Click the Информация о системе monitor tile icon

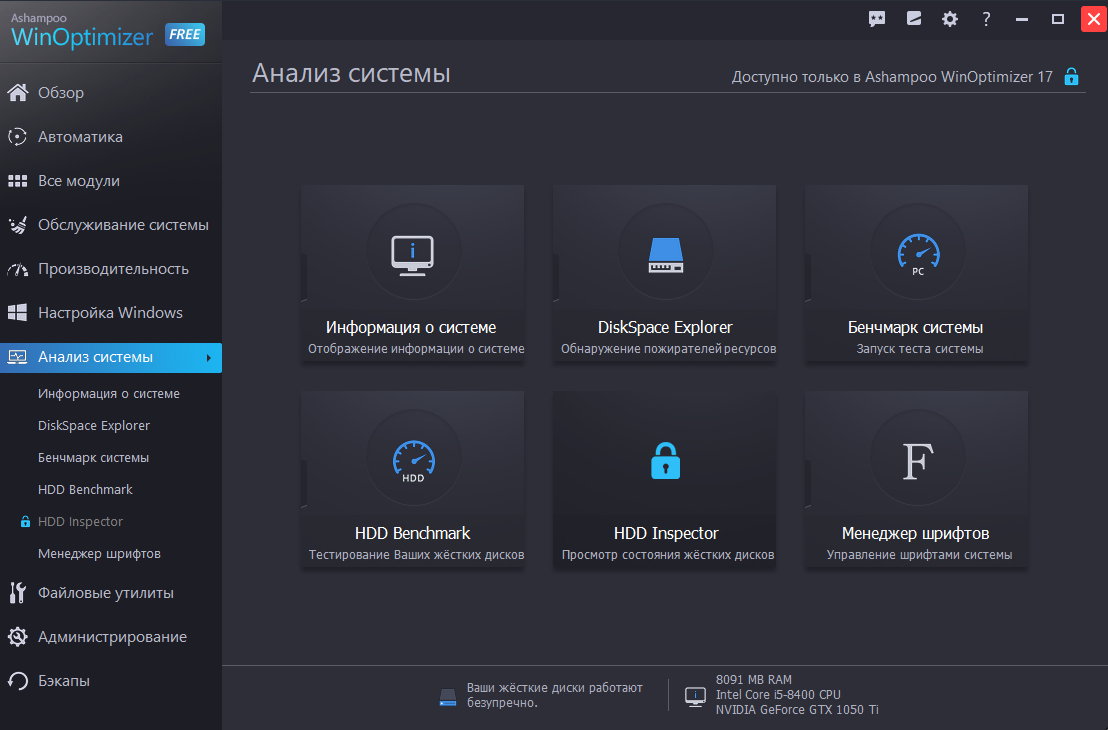click(413, 255)
